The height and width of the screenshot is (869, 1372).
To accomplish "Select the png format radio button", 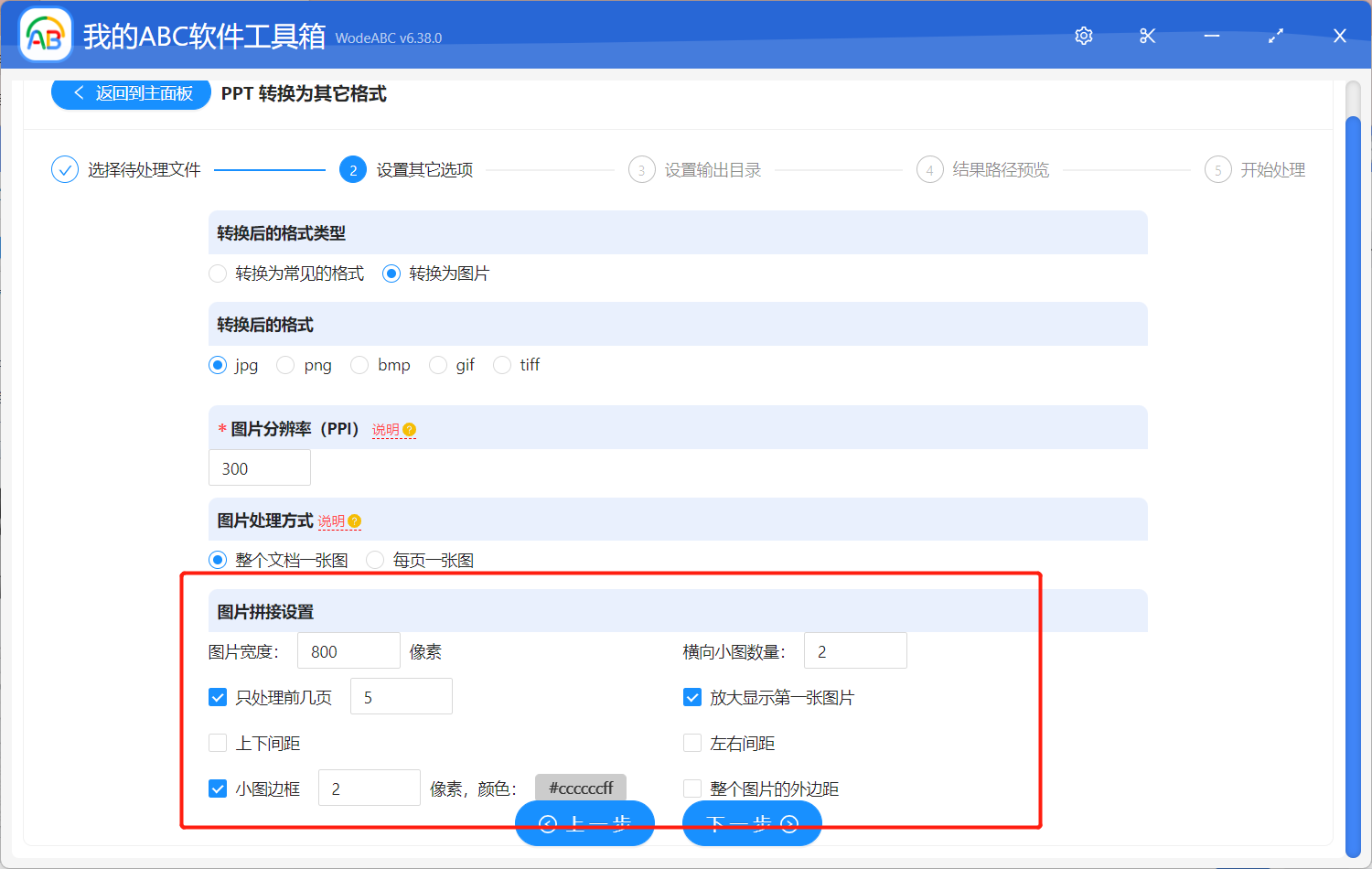I will (x=284, y=364).
